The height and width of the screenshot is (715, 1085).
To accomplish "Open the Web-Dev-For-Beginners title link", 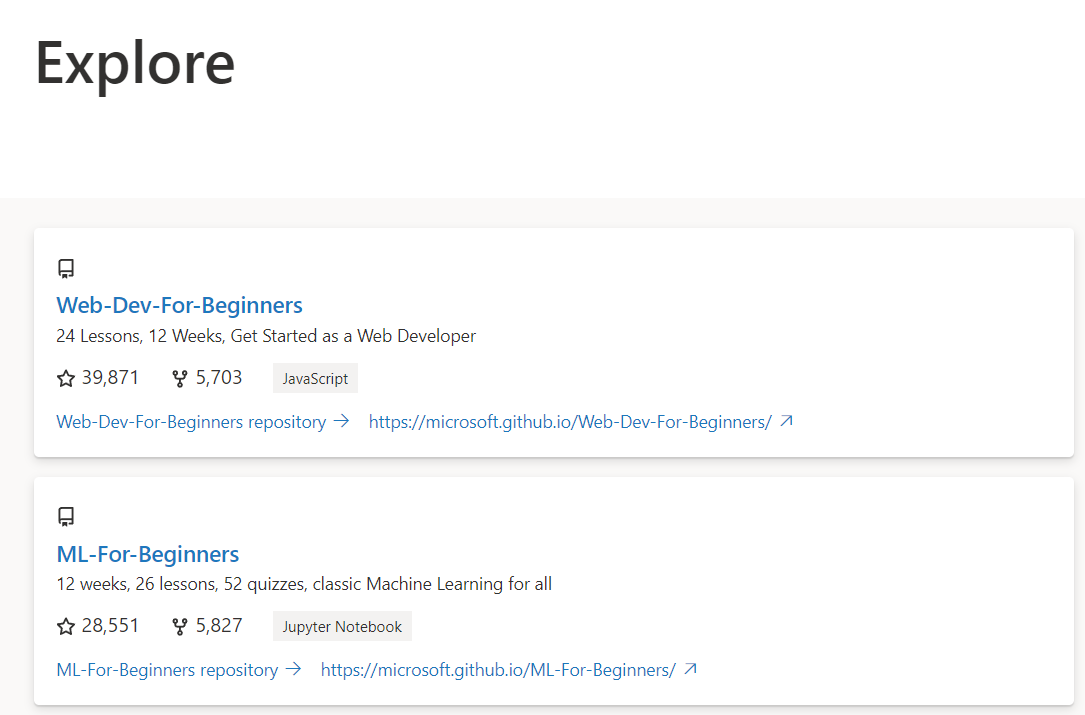I will coord(179,305).
